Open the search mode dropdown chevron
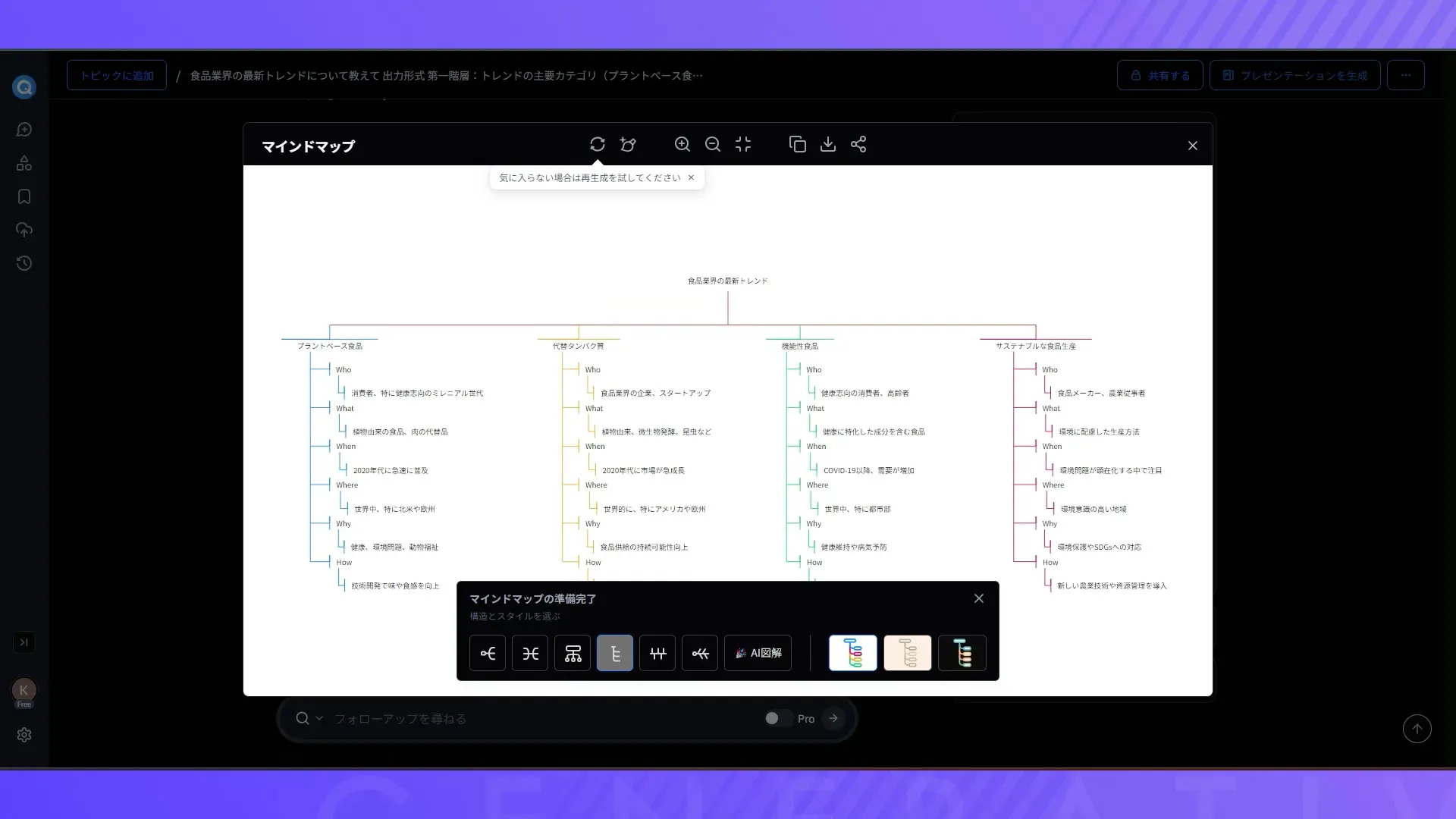This screenshot has width=1456, height=819. tap(319, 718)
